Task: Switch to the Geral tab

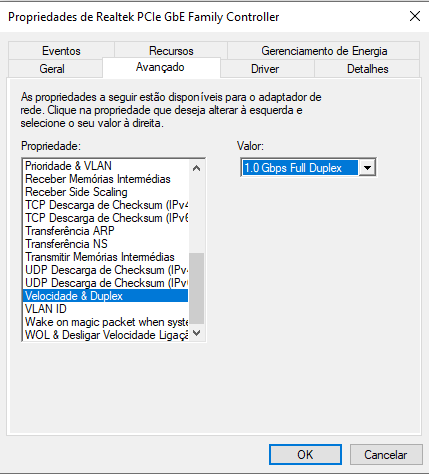Action: point(52,69)
